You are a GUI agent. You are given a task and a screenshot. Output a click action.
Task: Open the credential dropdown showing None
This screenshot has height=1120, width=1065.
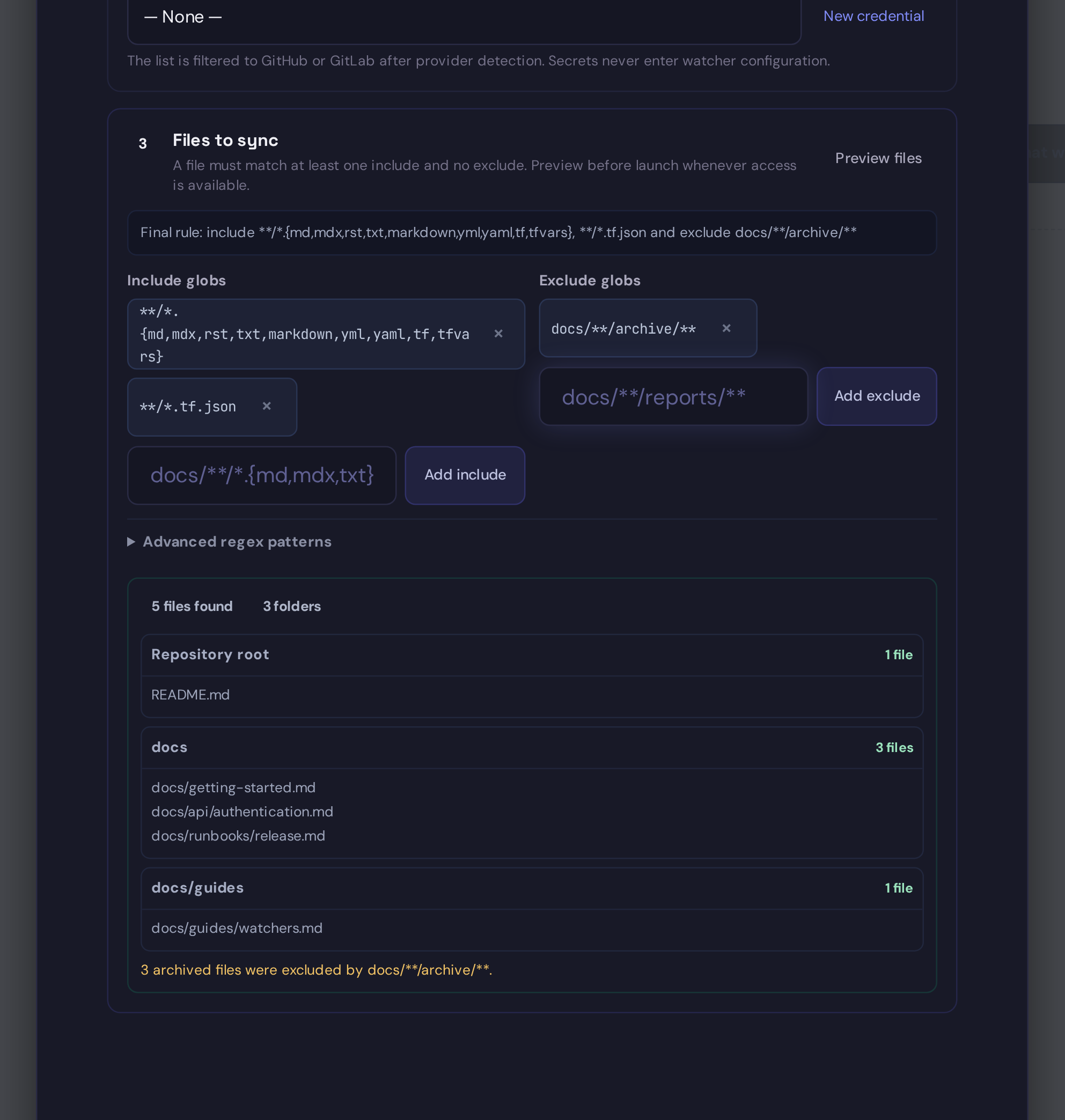coord(464,19)
